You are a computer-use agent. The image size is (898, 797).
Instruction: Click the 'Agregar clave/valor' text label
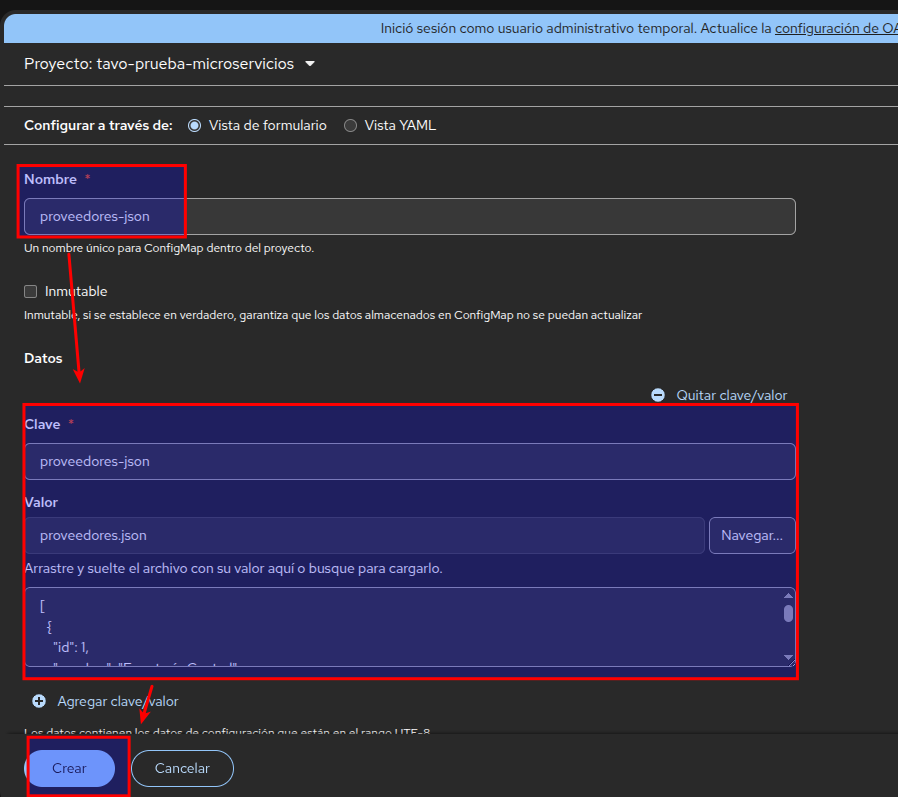click(x=118, y=701)
